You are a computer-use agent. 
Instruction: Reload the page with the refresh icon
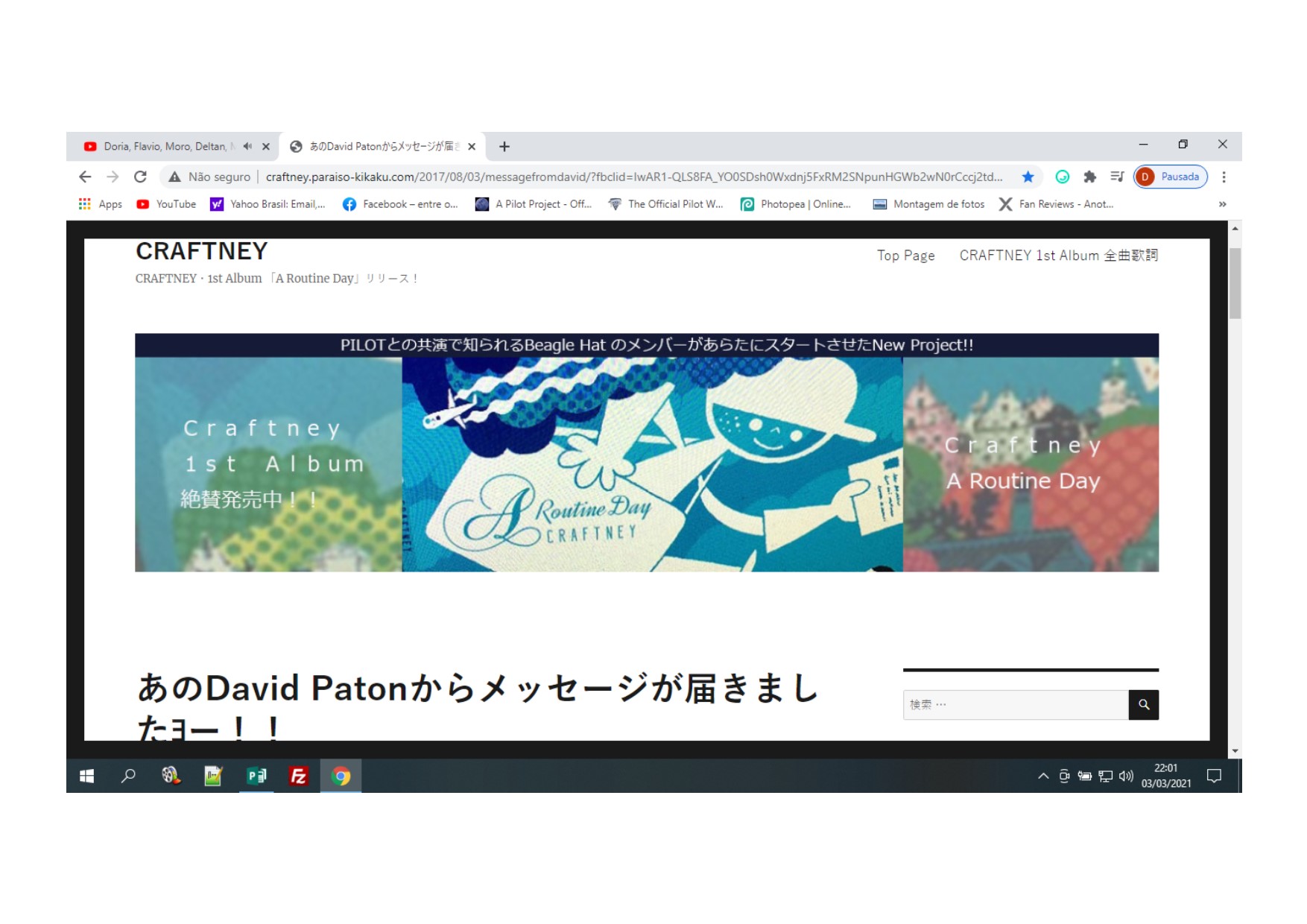coord(140,177)
